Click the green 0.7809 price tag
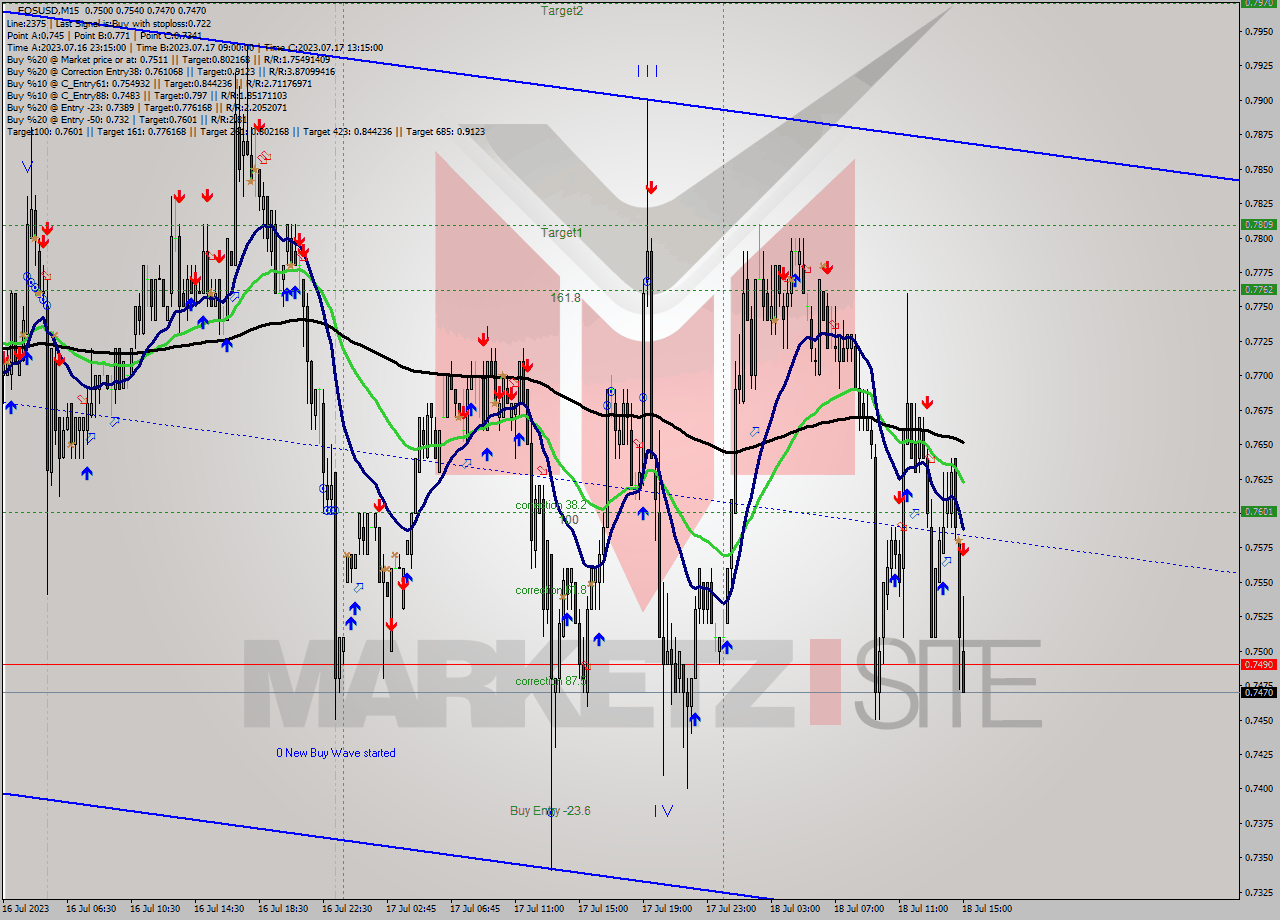1280x920 pixels. click(x=1258, y=225)
